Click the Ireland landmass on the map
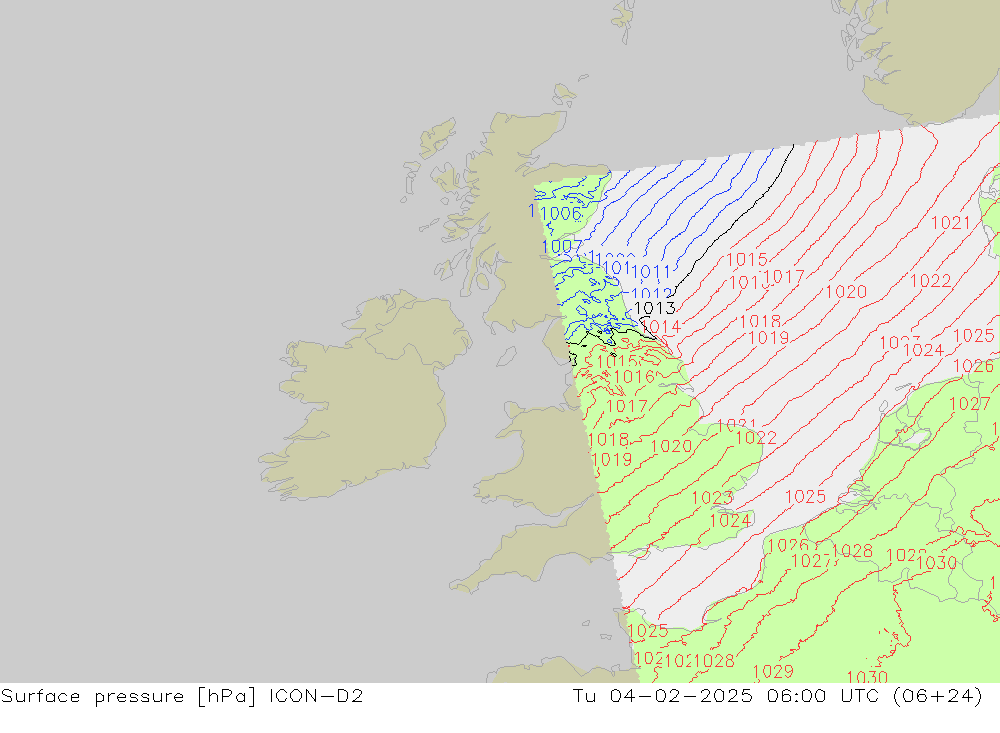Viewport: 1000px width, 733px height. tap(370, 400)
